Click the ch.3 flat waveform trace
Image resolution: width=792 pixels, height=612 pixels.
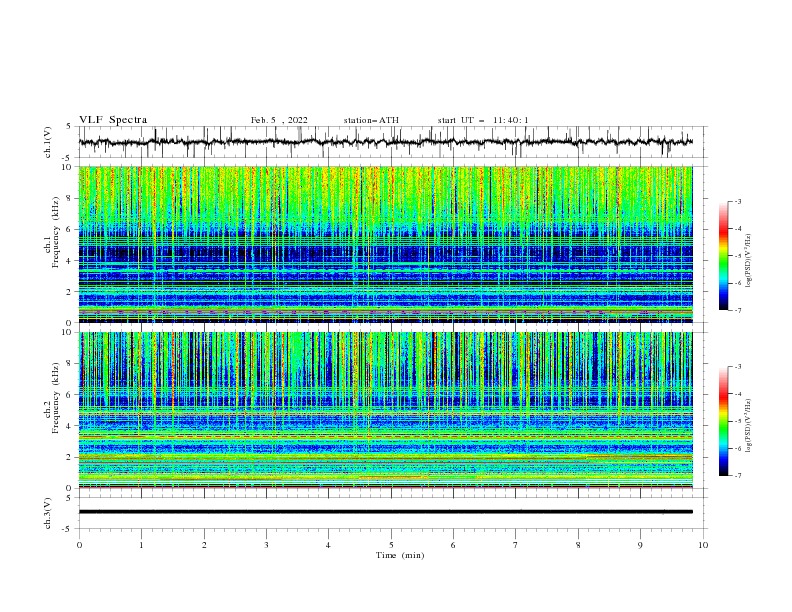tap(385, 512)
